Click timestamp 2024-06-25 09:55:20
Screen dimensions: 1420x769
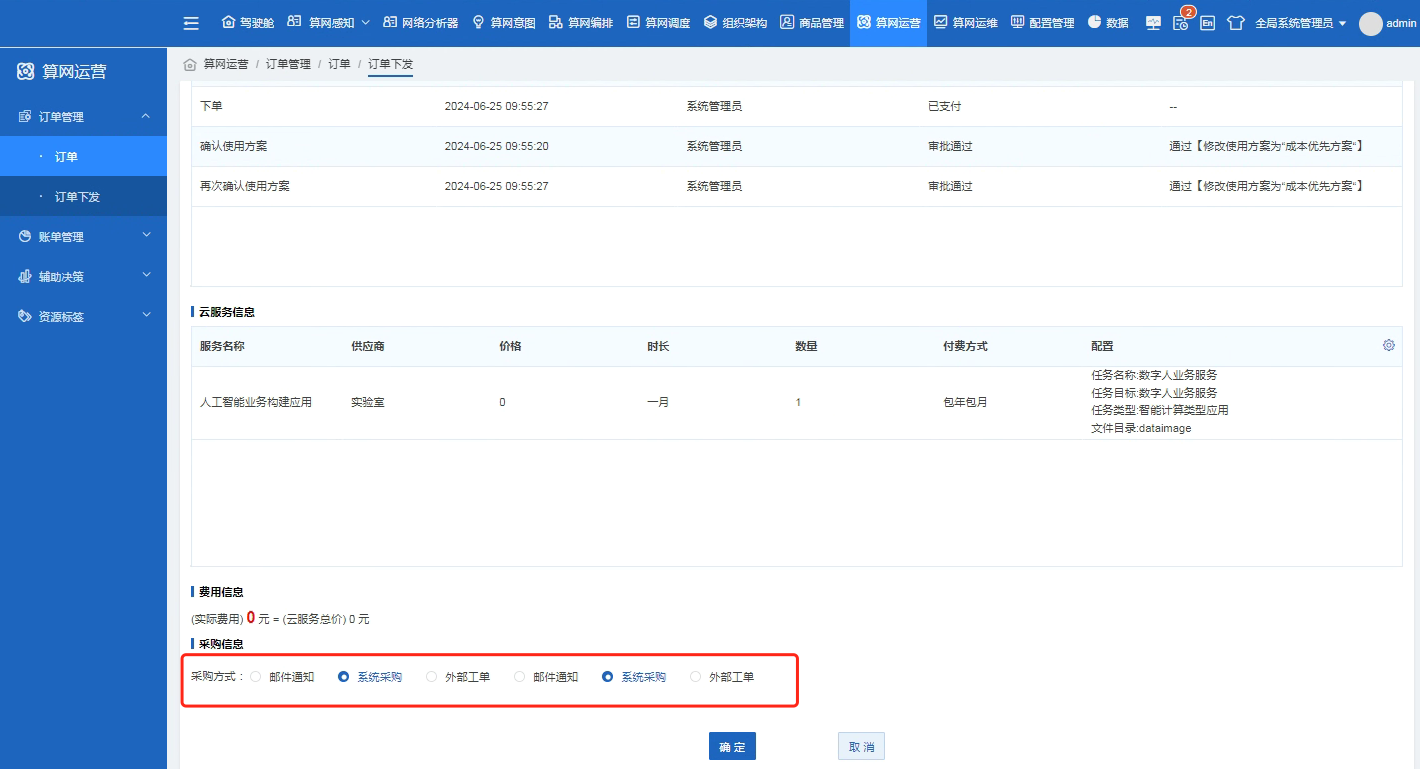(x=497, y=146)
